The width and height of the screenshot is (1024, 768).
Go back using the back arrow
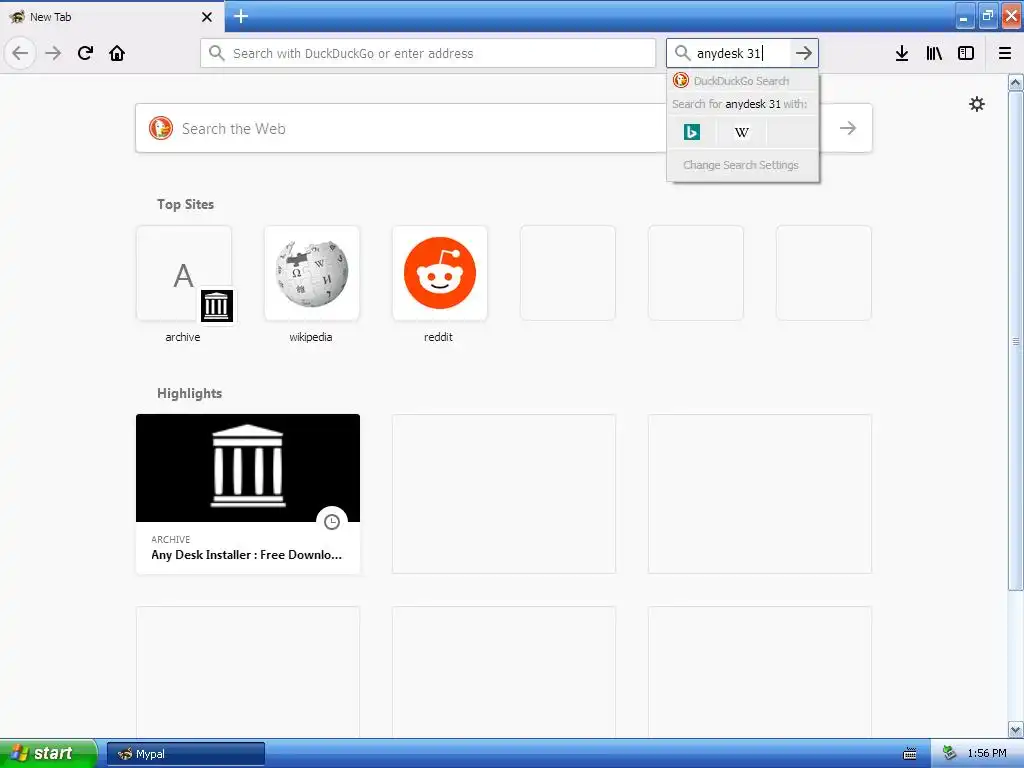point(20,53)
